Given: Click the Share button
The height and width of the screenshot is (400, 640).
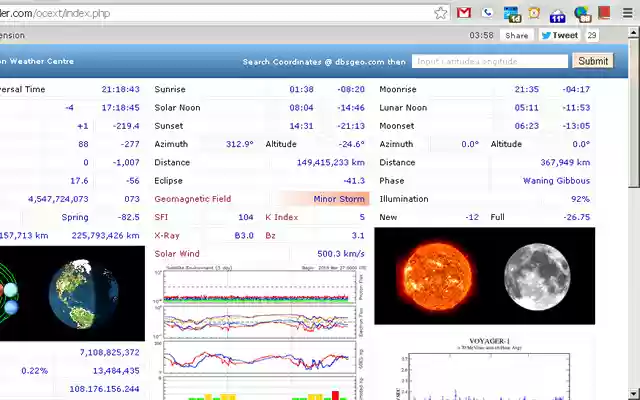Looking at the screenshot, I should [516, 36].
